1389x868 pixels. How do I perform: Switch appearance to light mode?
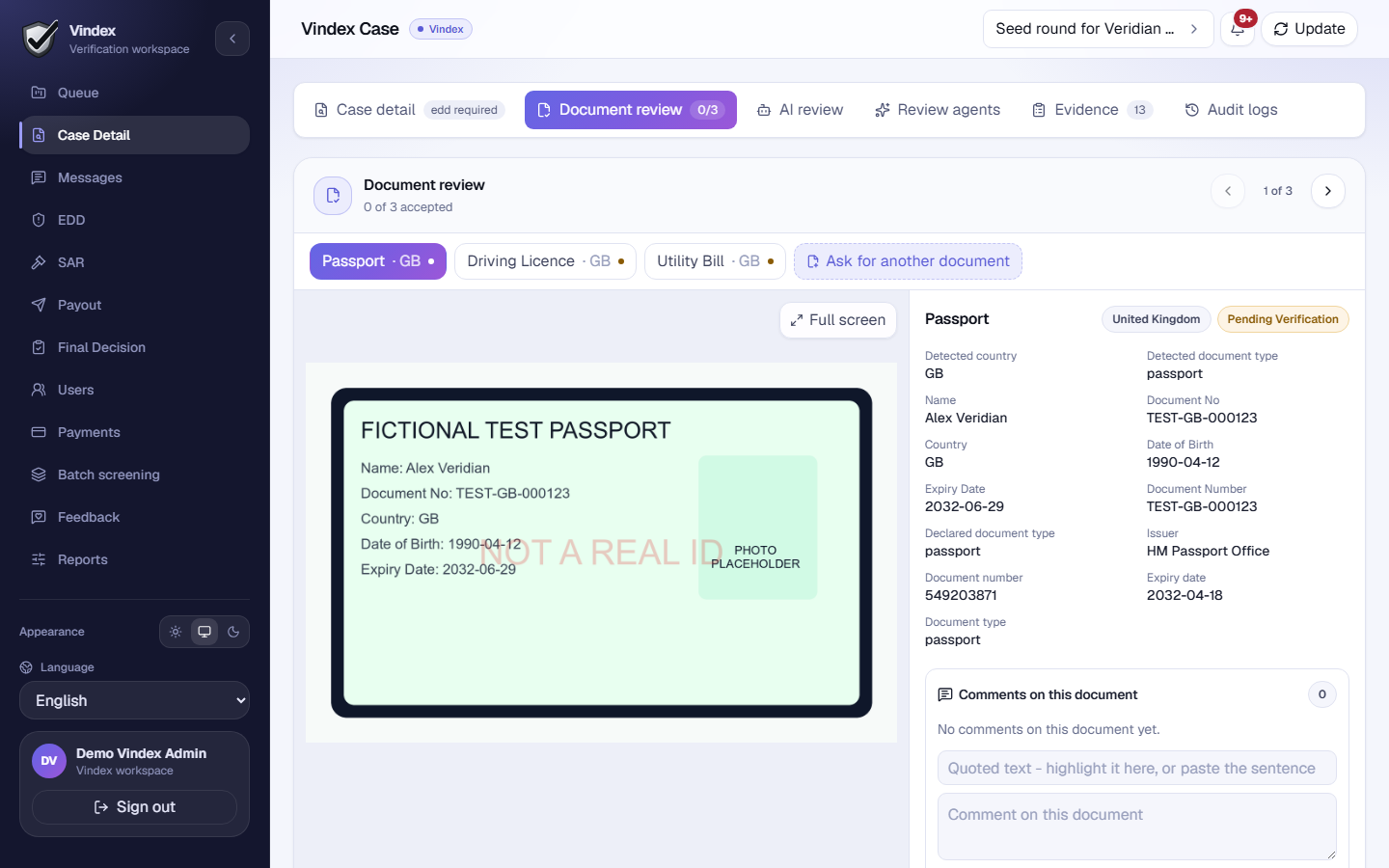pyautogui.click(x=176, y=632)
